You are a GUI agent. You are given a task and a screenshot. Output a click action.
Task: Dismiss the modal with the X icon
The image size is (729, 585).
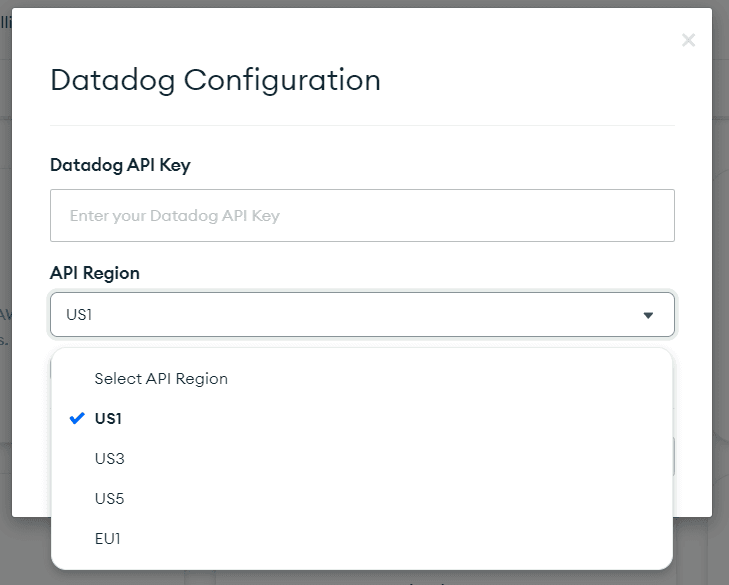pyautogui.click(x=688, y=40)
